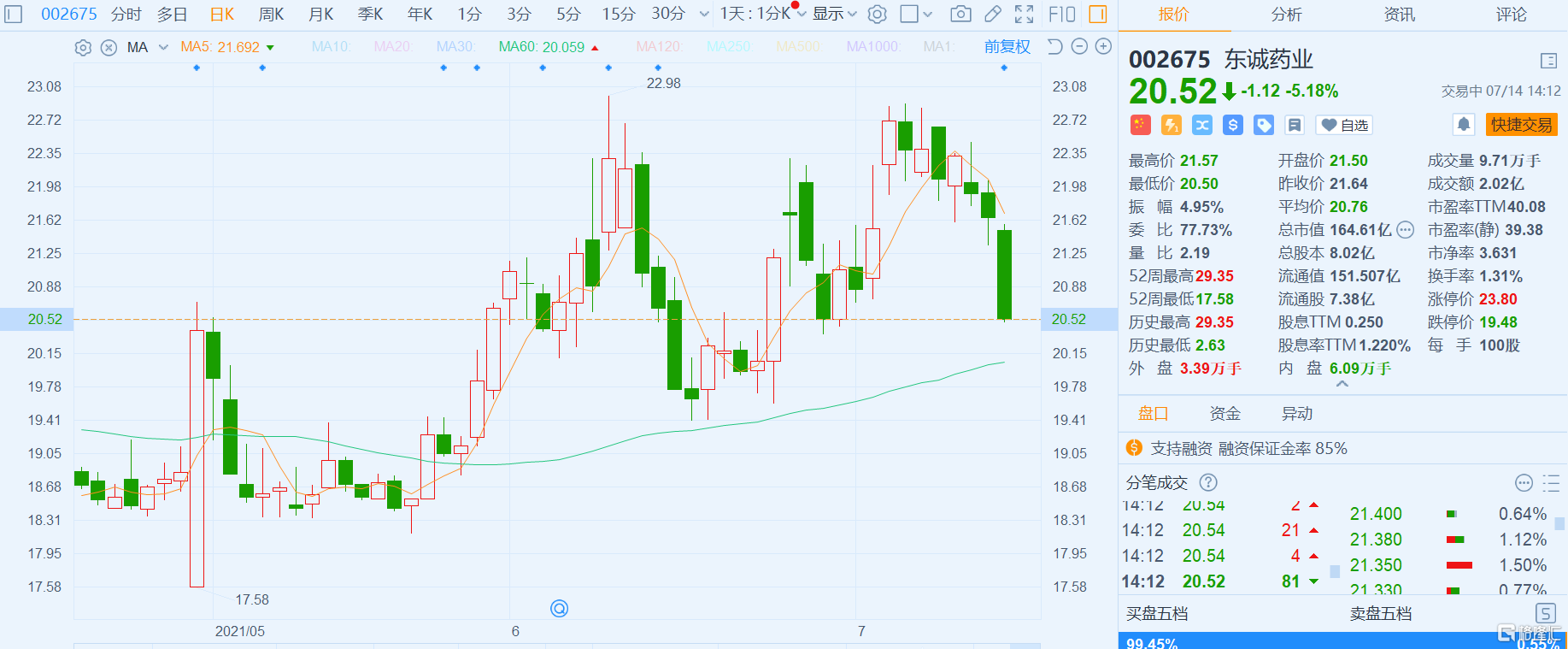This screenshot has width=1568, height=649.
Task: Select the pencil drawing tool
Action: click(x=992, y=14)
